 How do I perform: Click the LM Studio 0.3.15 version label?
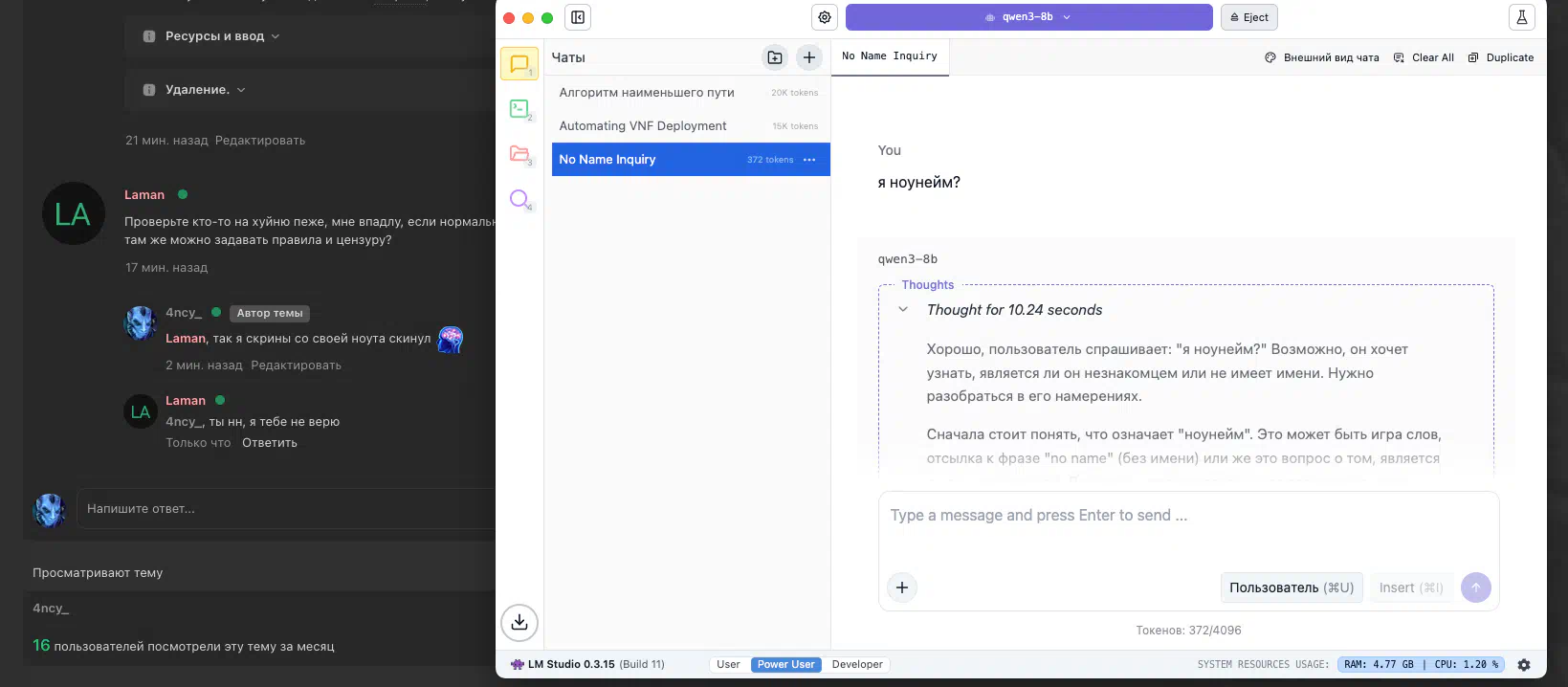587,664
